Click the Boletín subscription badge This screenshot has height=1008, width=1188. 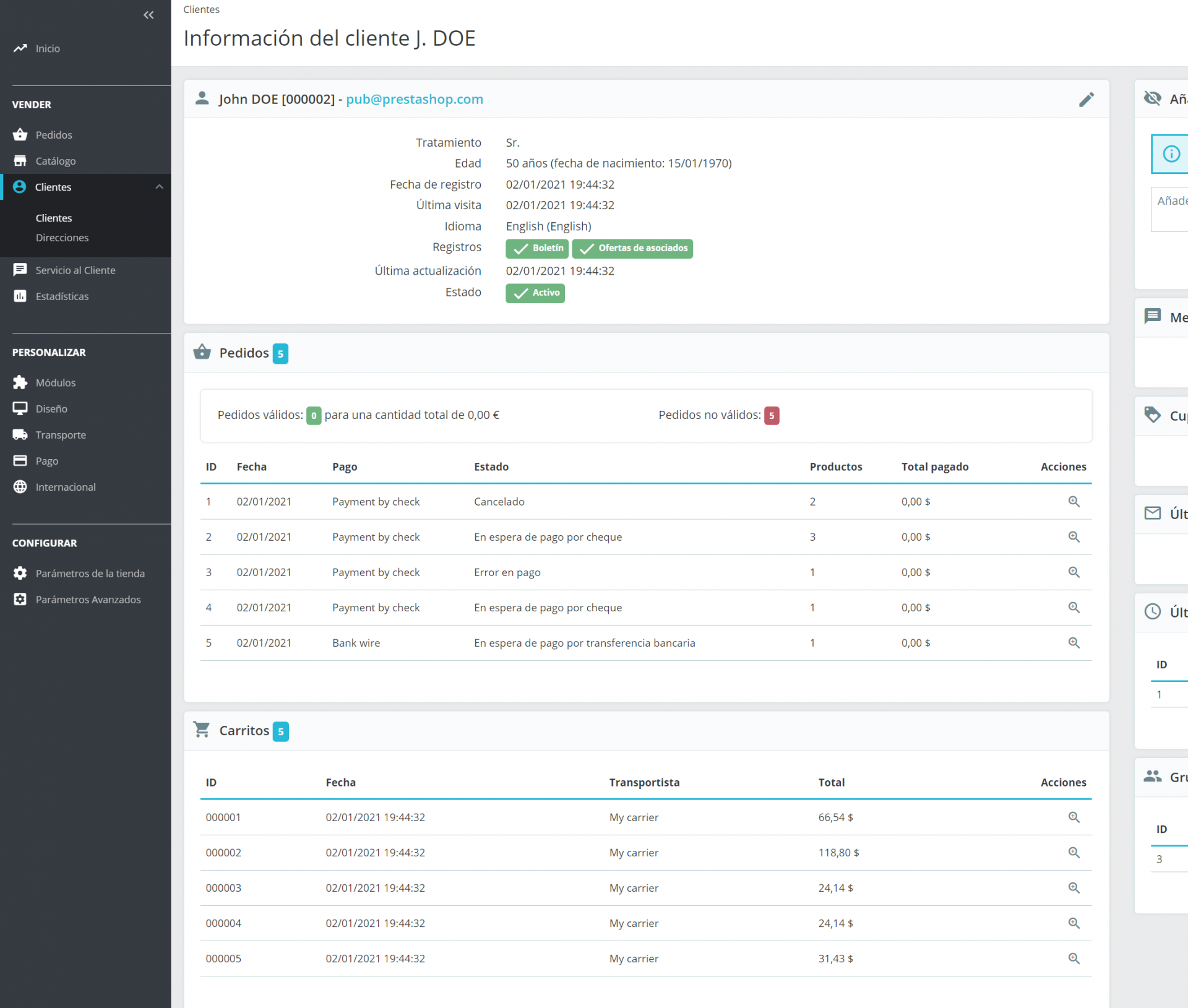(x=536, y=248)
